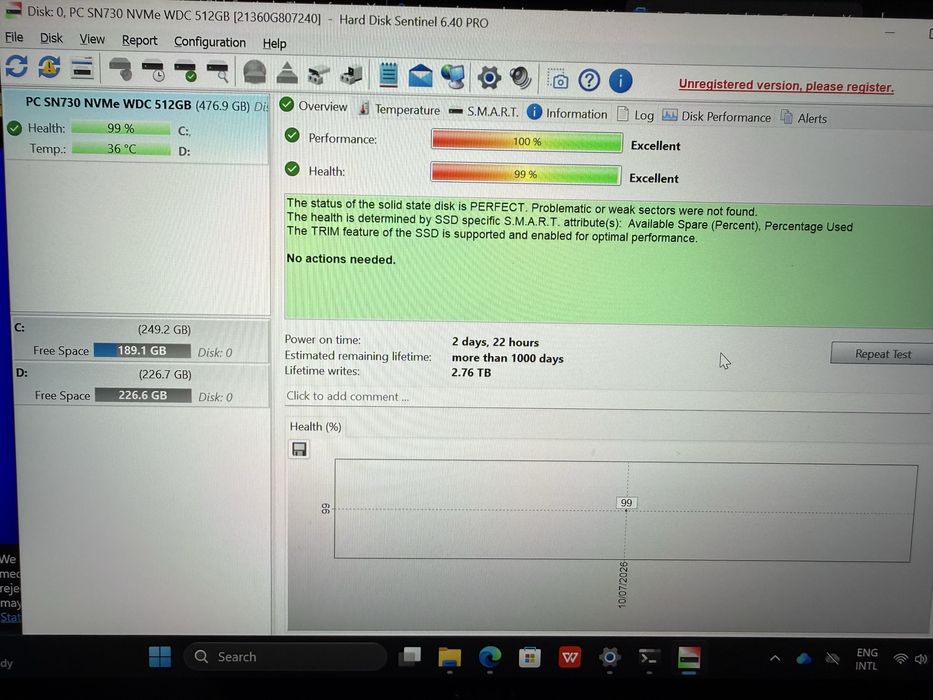Viewport: 933px width, 700px height.
Task: Open File Explorer from the taskbar
Action: 450,657
